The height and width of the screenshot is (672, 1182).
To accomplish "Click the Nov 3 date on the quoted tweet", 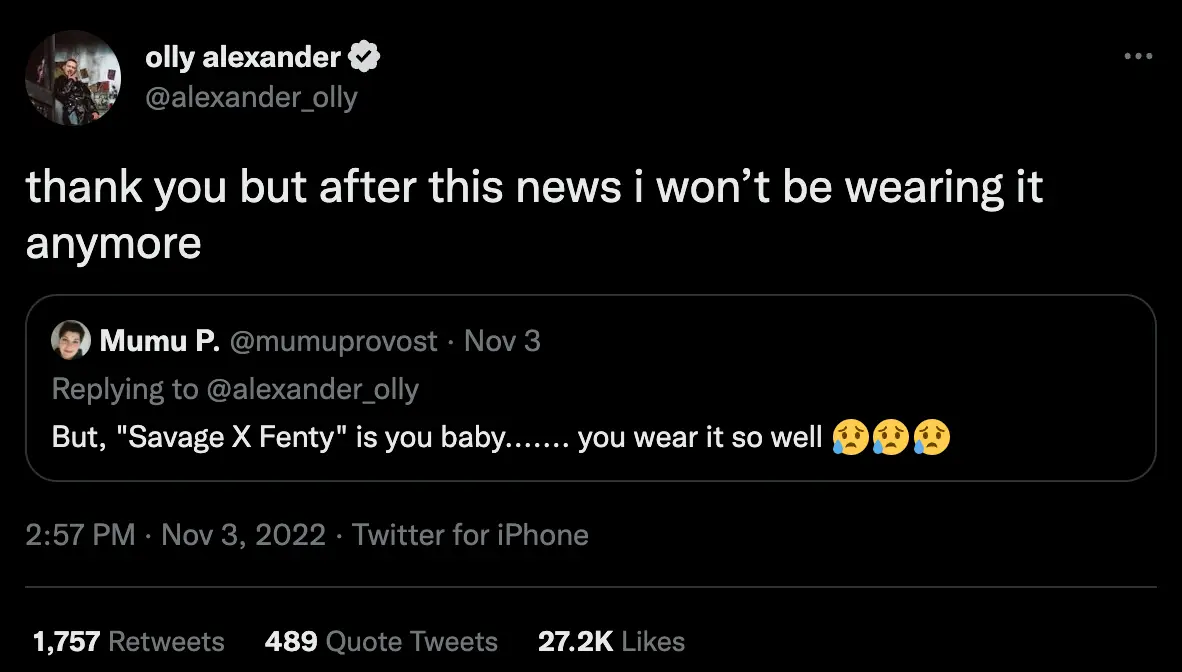I will [x=503, y=340].
